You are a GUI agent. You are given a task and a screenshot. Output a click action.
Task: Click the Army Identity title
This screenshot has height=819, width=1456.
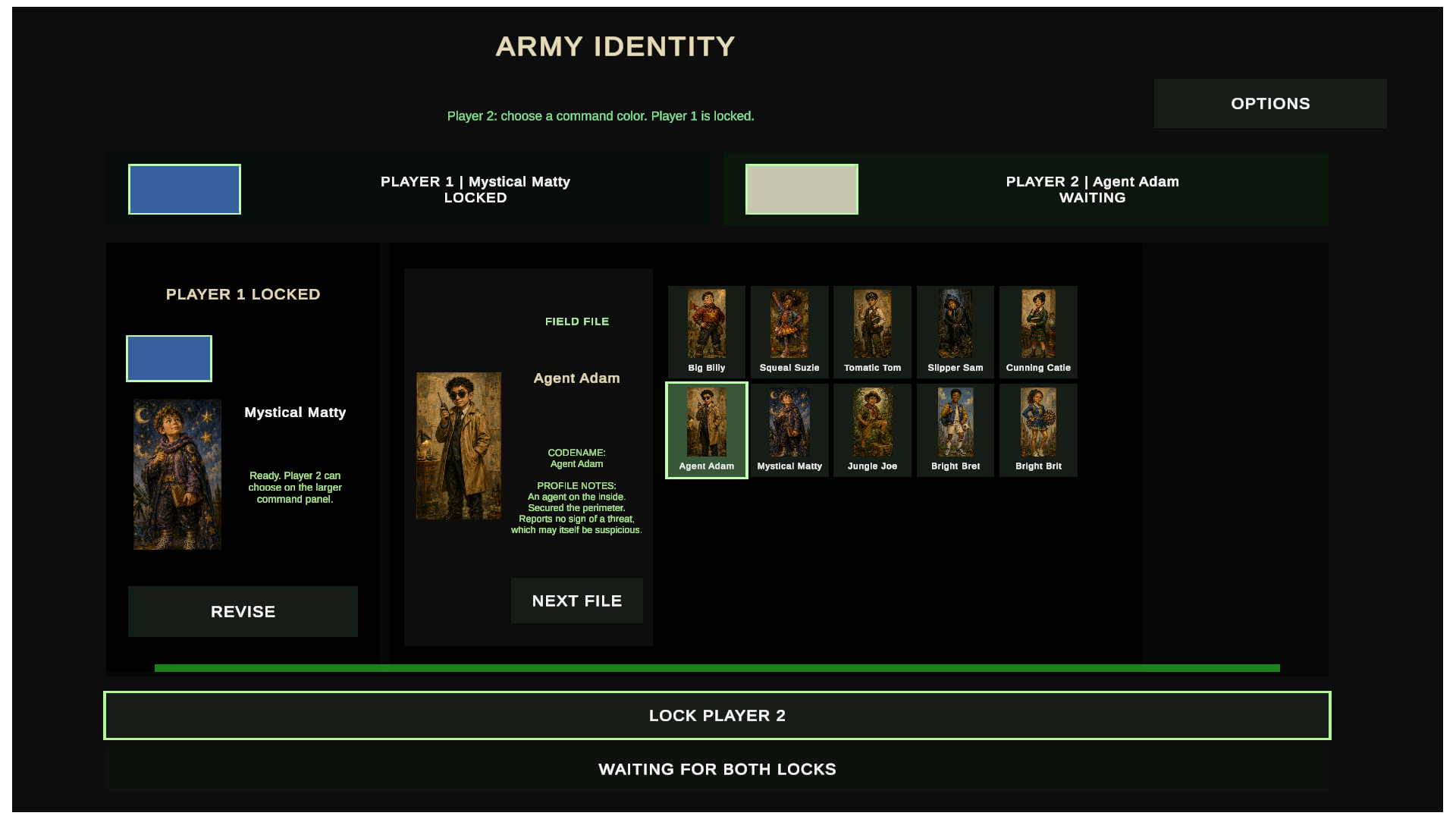coord(615,46)
